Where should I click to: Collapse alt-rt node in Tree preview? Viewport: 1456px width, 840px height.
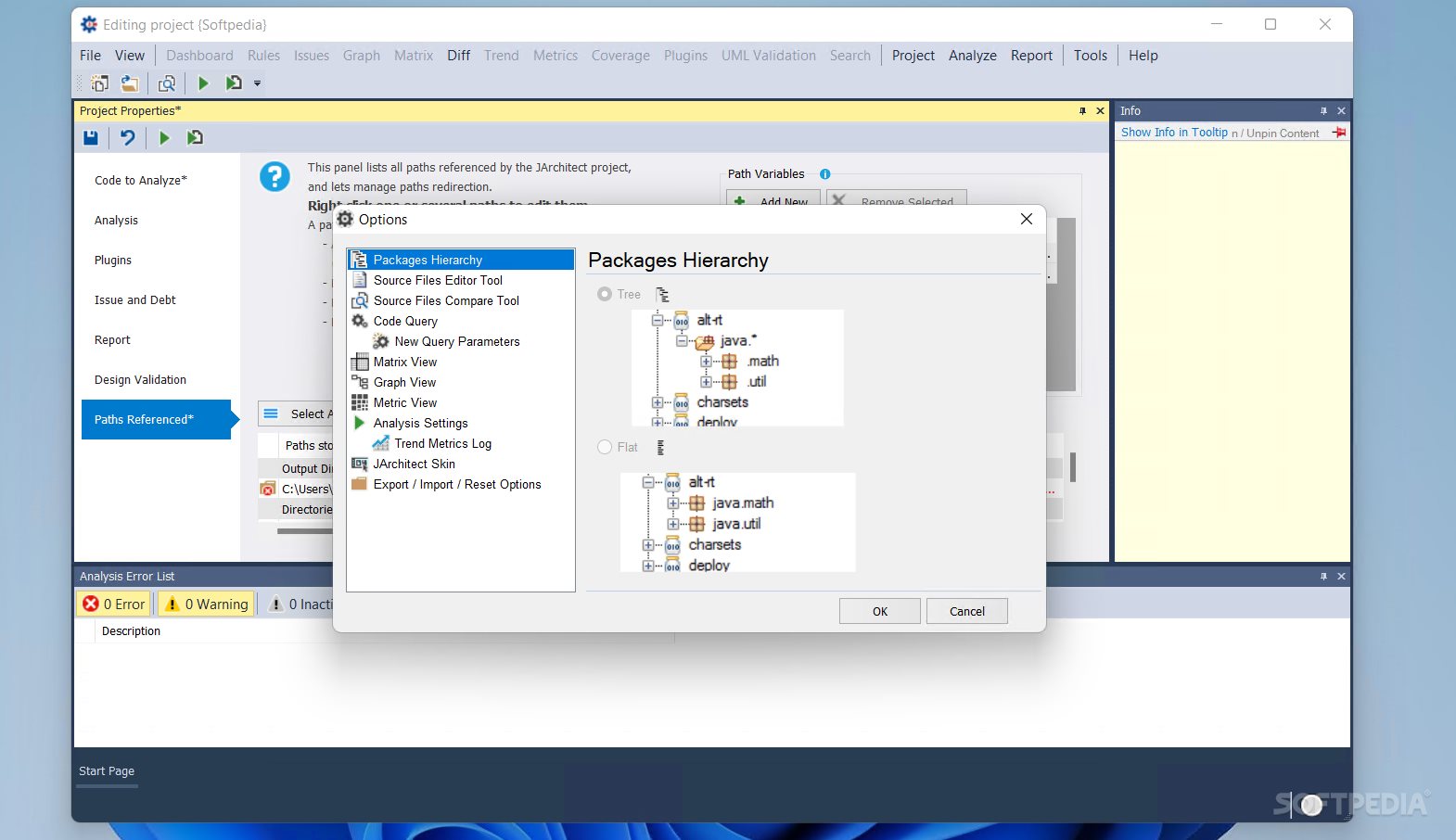[658, 321]
